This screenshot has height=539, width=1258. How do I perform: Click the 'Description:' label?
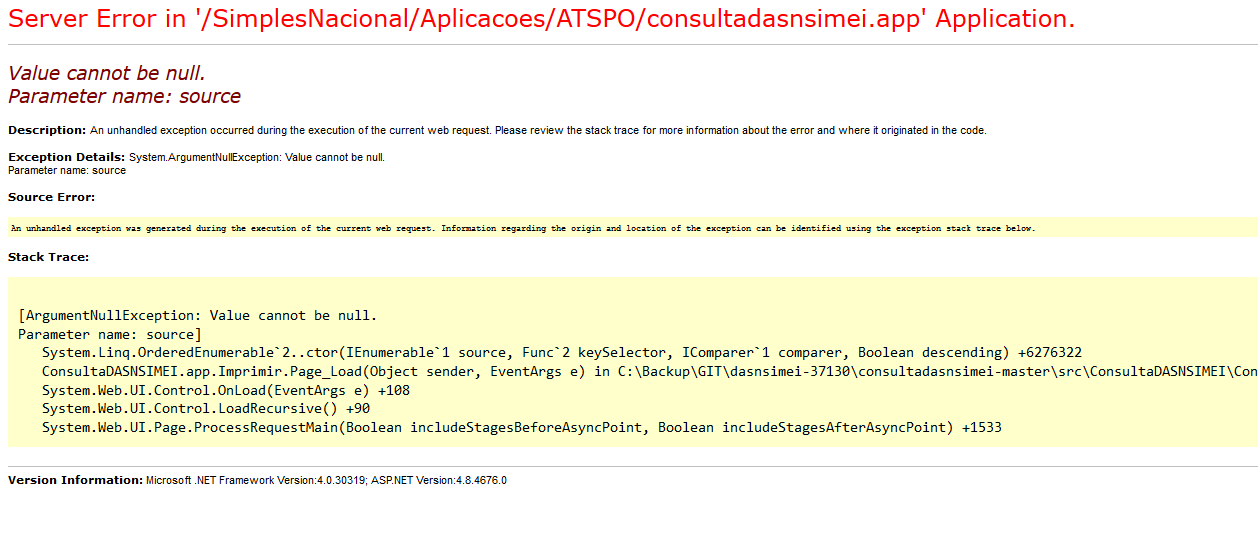[47, 130]
